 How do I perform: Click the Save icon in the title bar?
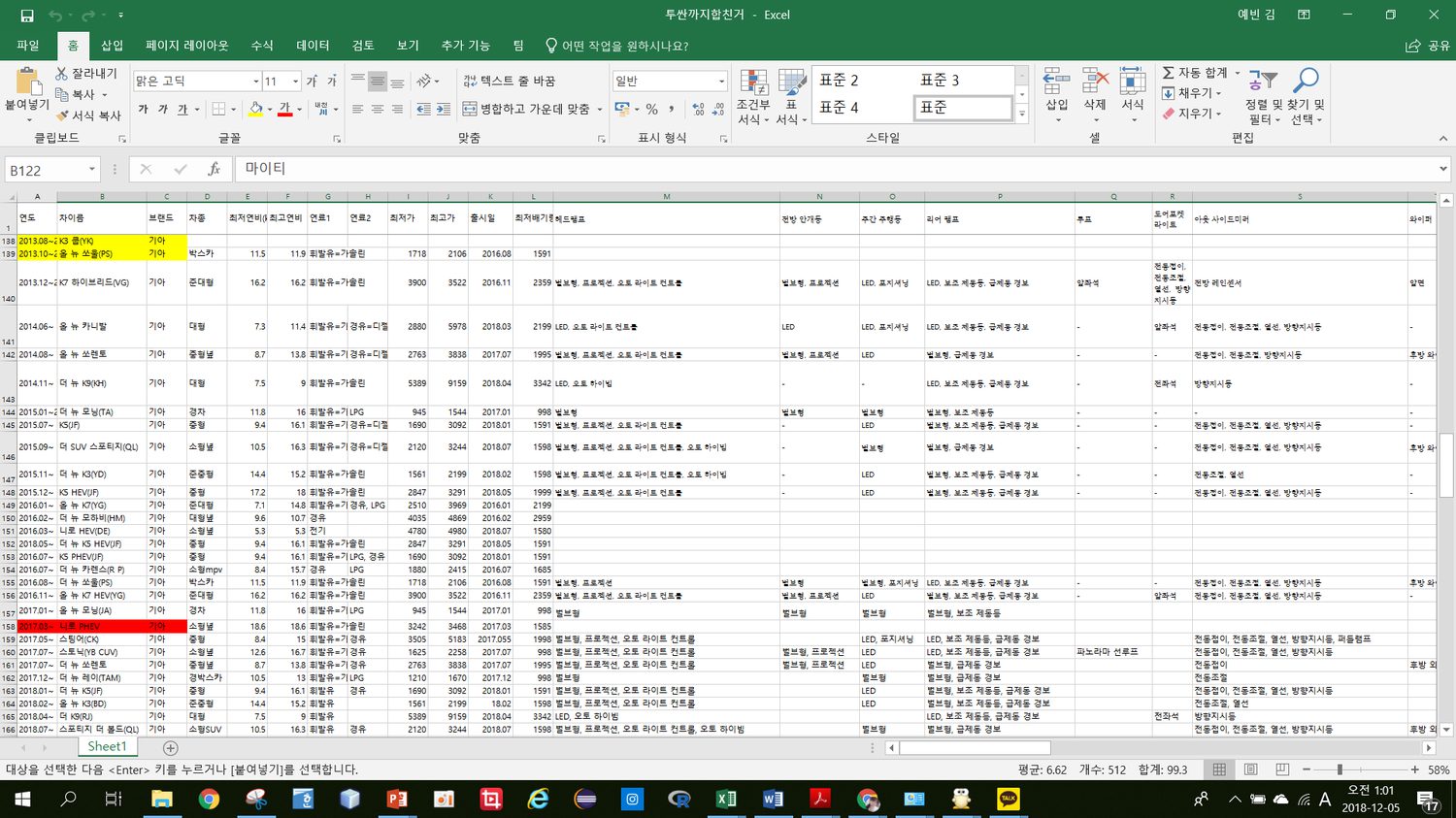tap(27, 16)
